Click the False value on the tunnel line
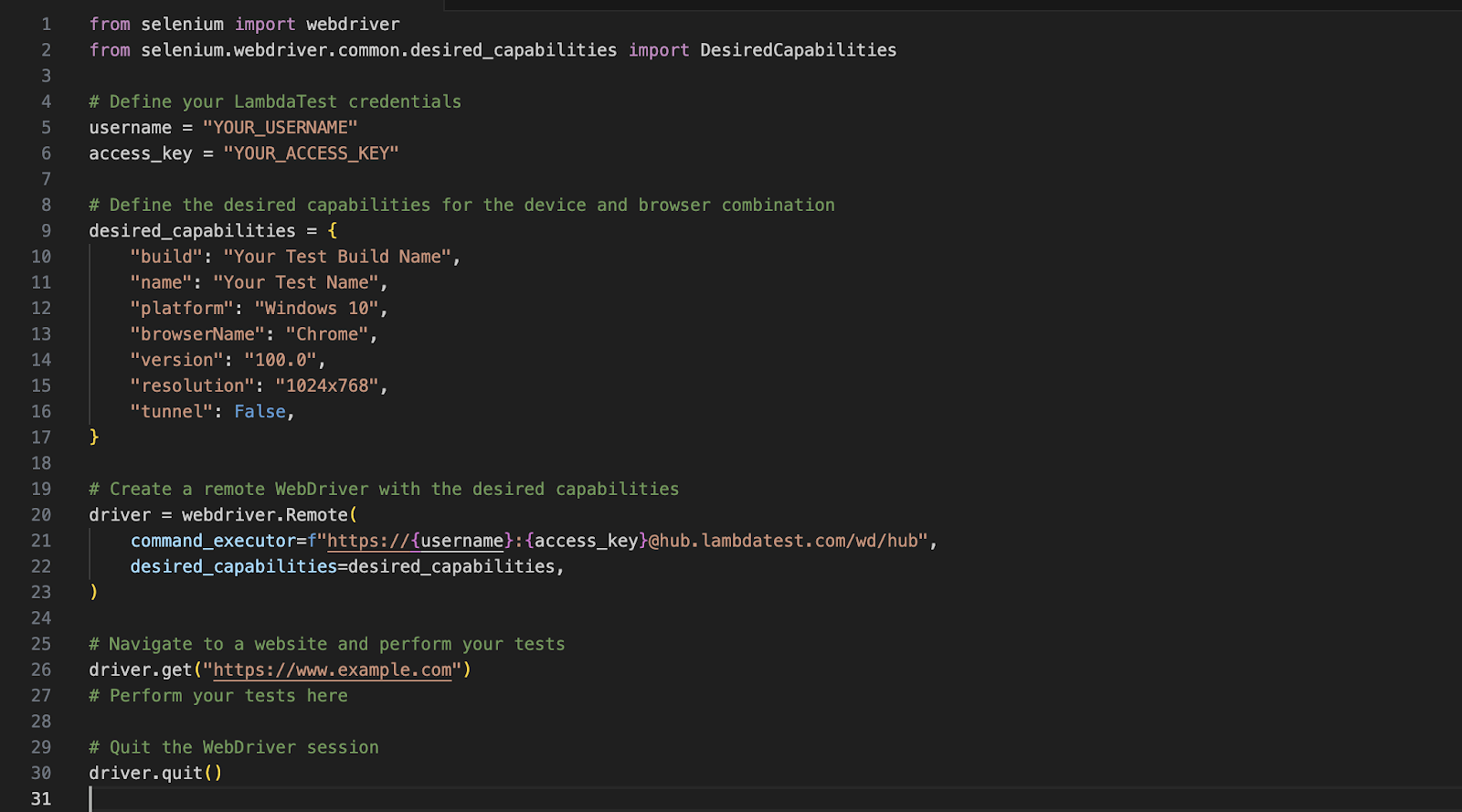This screenshot has width=1462, height=812. coord(260,411)
